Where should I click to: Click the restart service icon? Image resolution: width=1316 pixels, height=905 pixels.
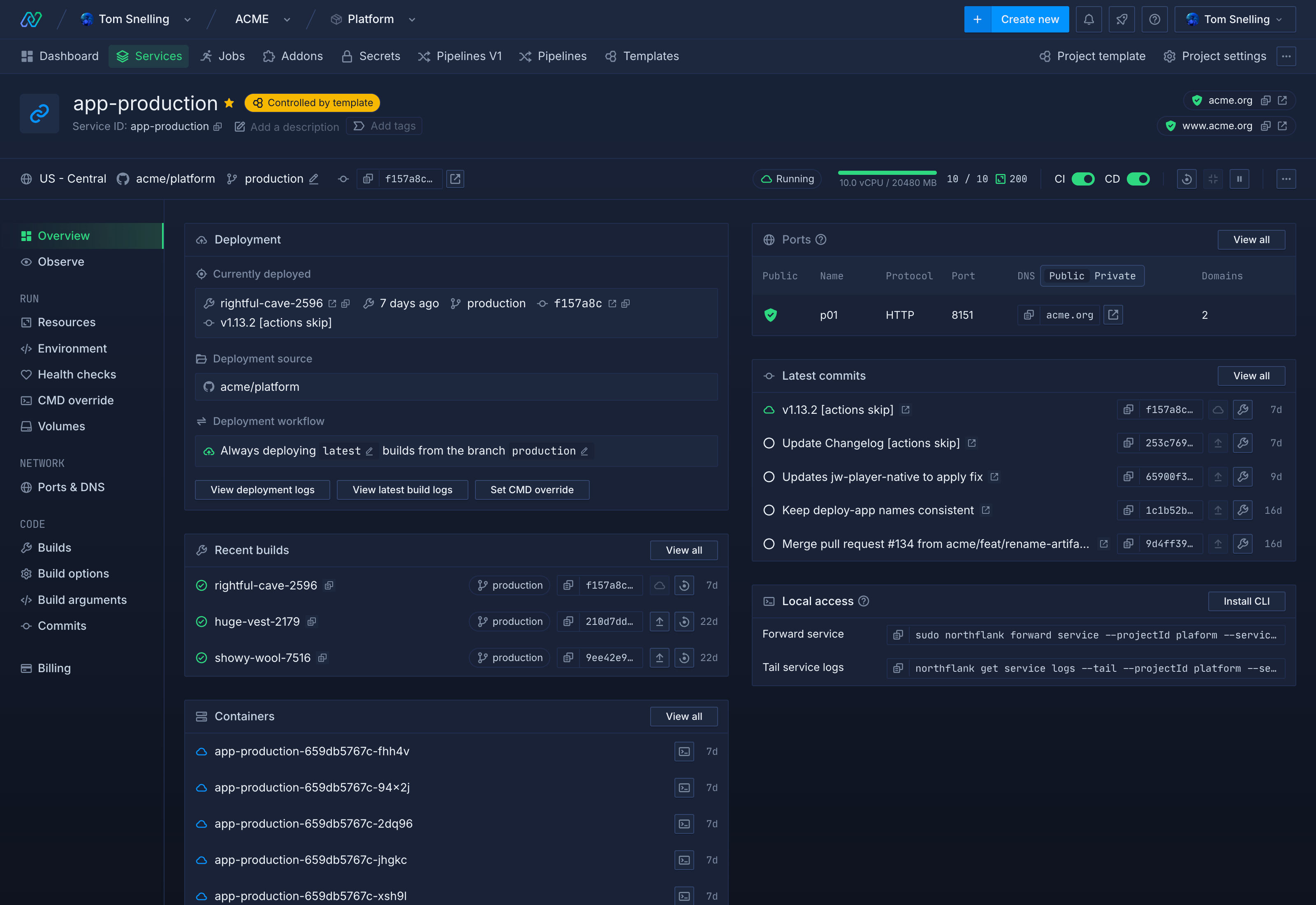coord(1186,179)
